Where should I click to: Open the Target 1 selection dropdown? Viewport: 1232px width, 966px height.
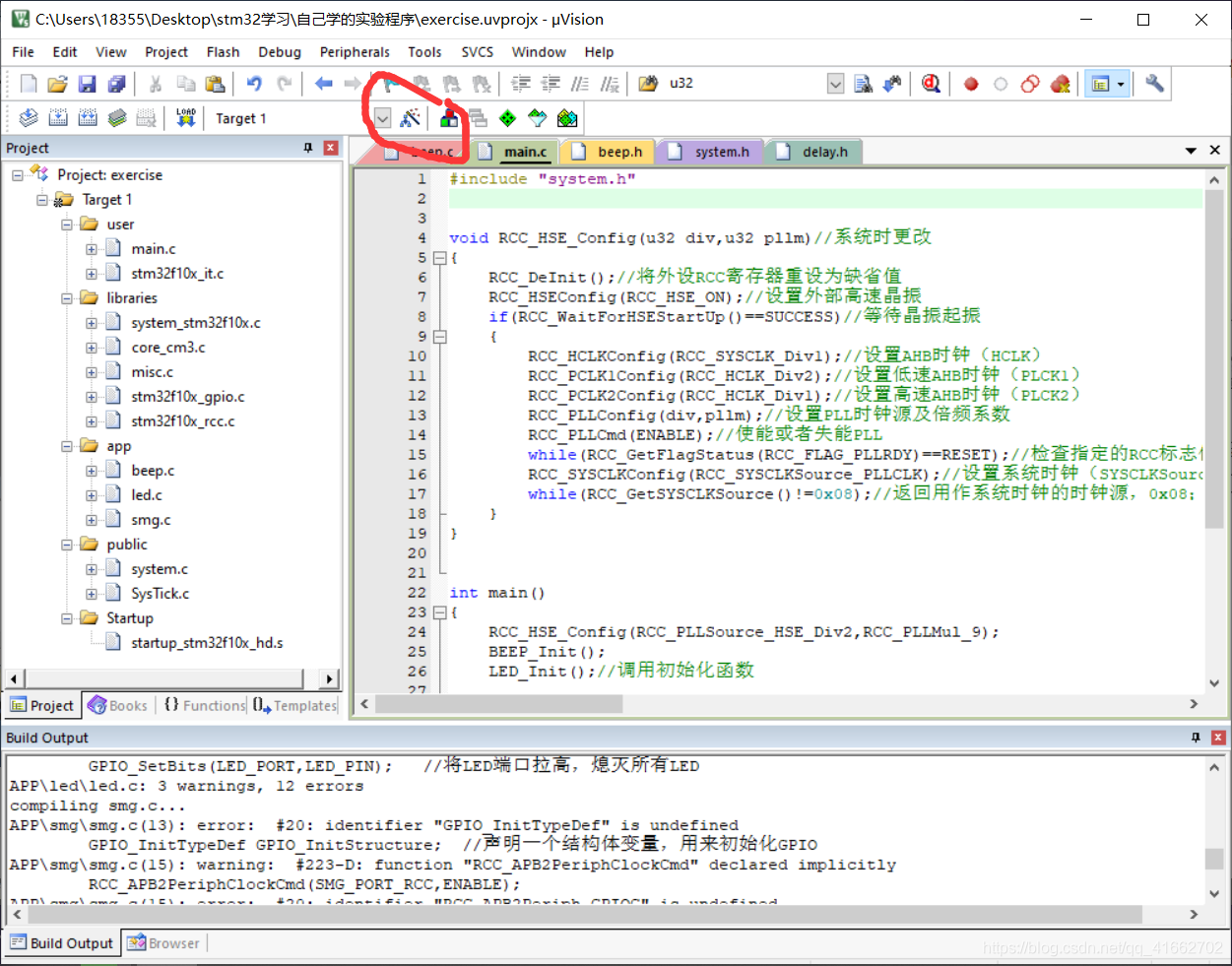[x=383, y=118]
